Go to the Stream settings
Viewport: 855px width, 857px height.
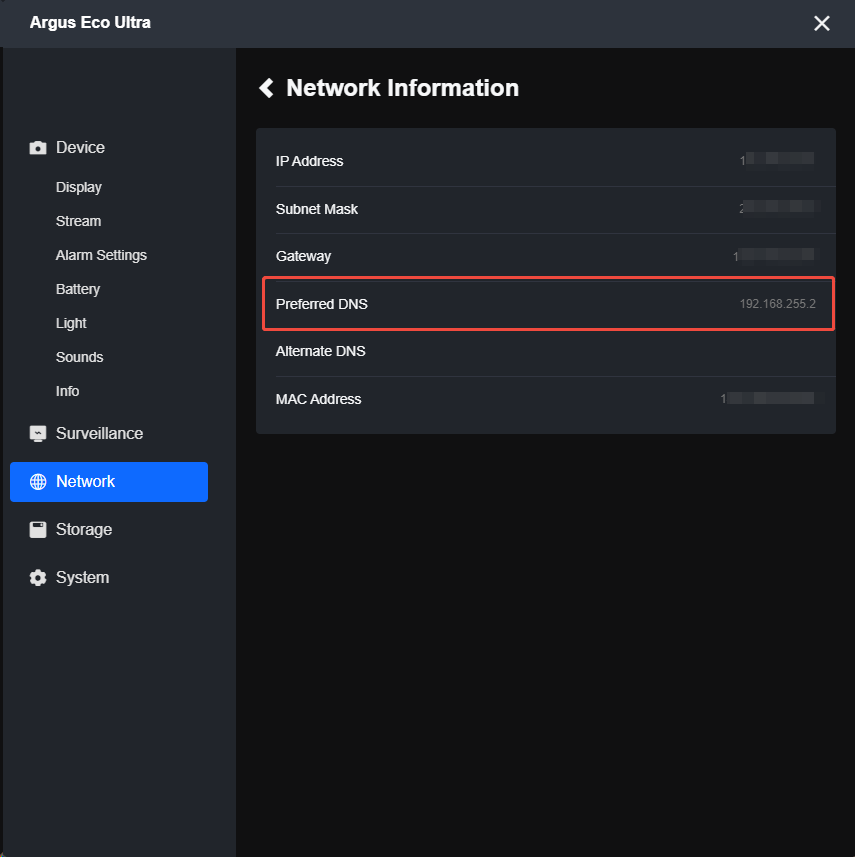78,221
